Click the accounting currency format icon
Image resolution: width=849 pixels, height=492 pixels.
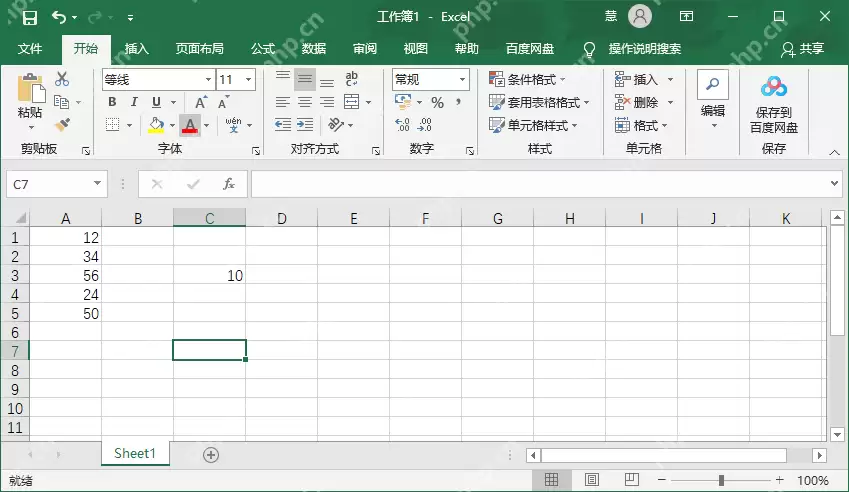pos(403,101)
